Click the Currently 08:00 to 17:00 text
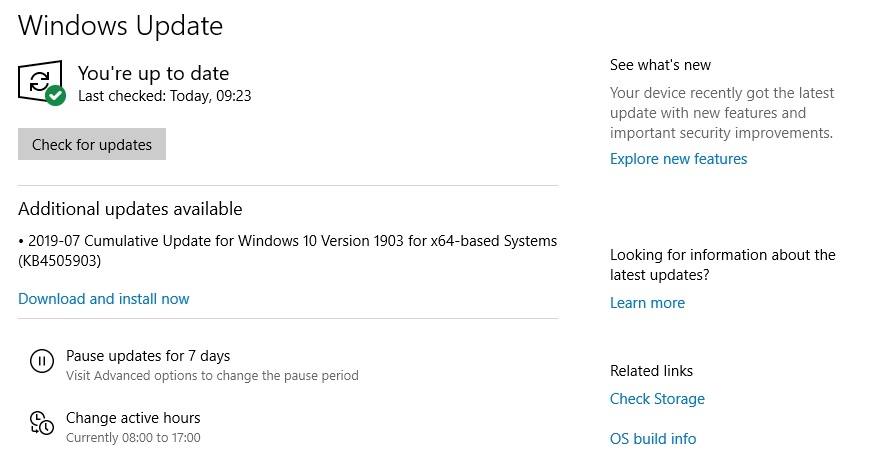 pos(133,438)
